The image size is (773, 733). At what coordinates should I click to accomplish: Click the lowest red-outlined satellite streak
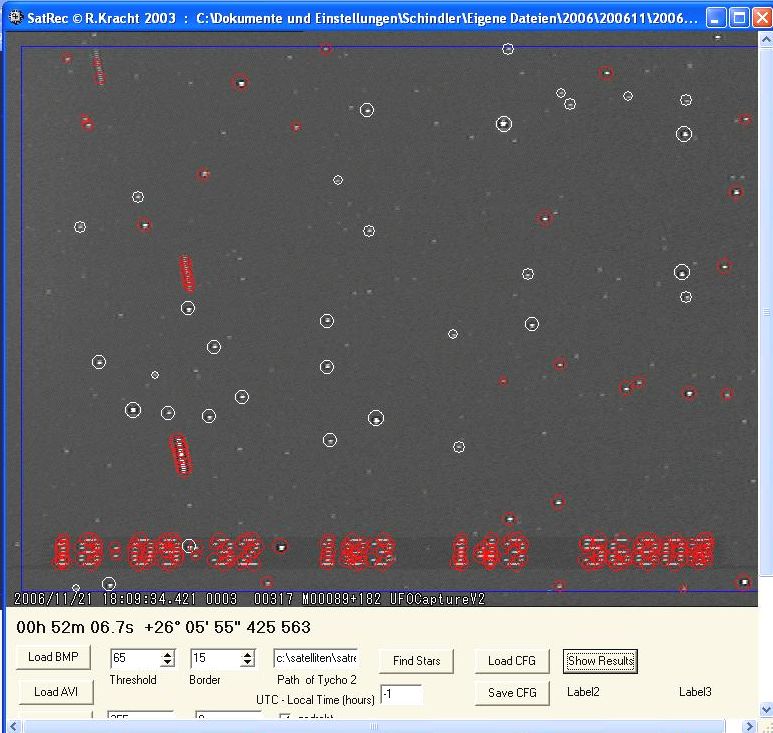pyautogui.click(x=180, y=454)
